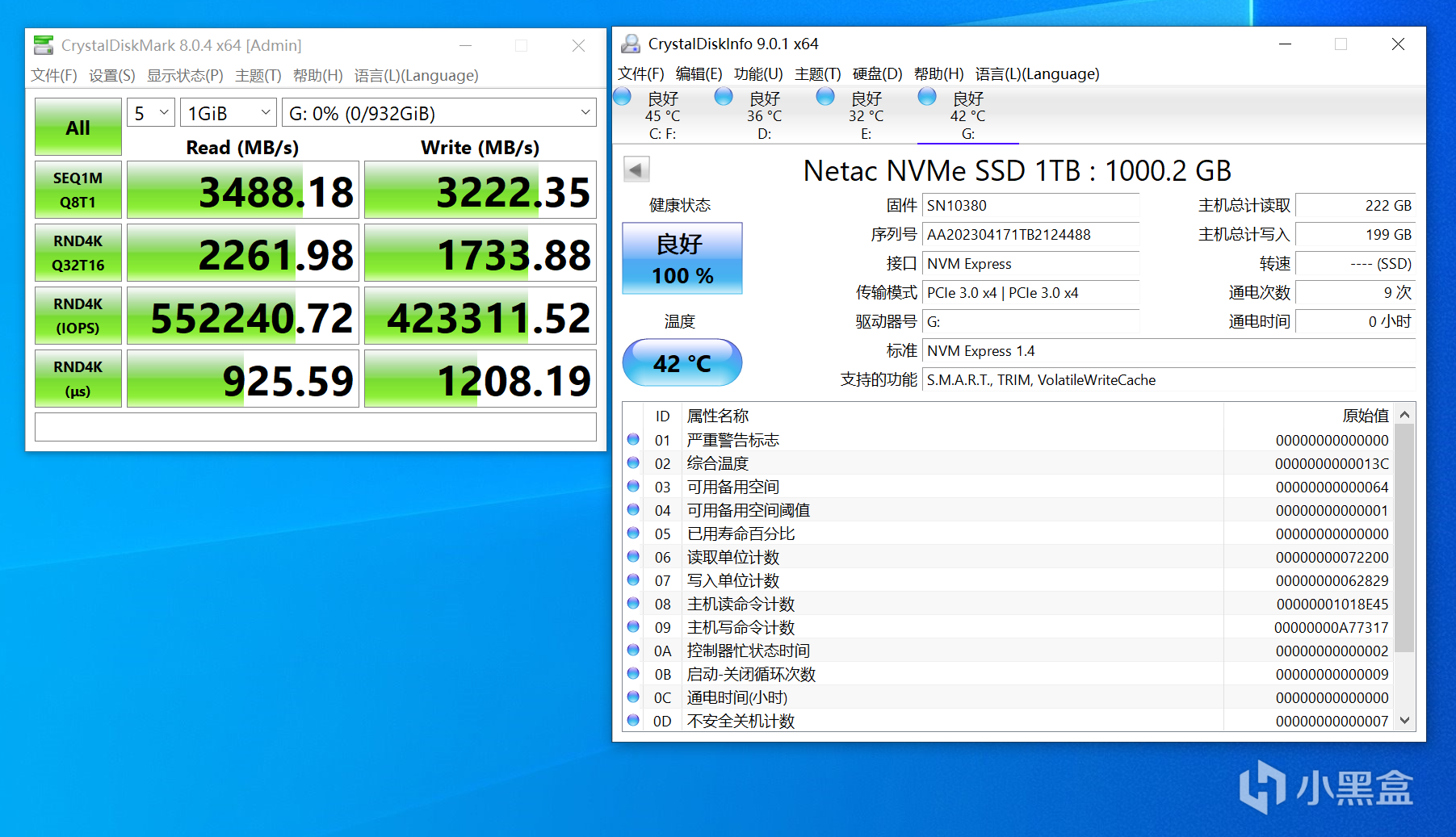Viewport: 1456px width, 837px height.
Task: Click the attribute list scrollbar thumb
Action: tap(1405, 538)
